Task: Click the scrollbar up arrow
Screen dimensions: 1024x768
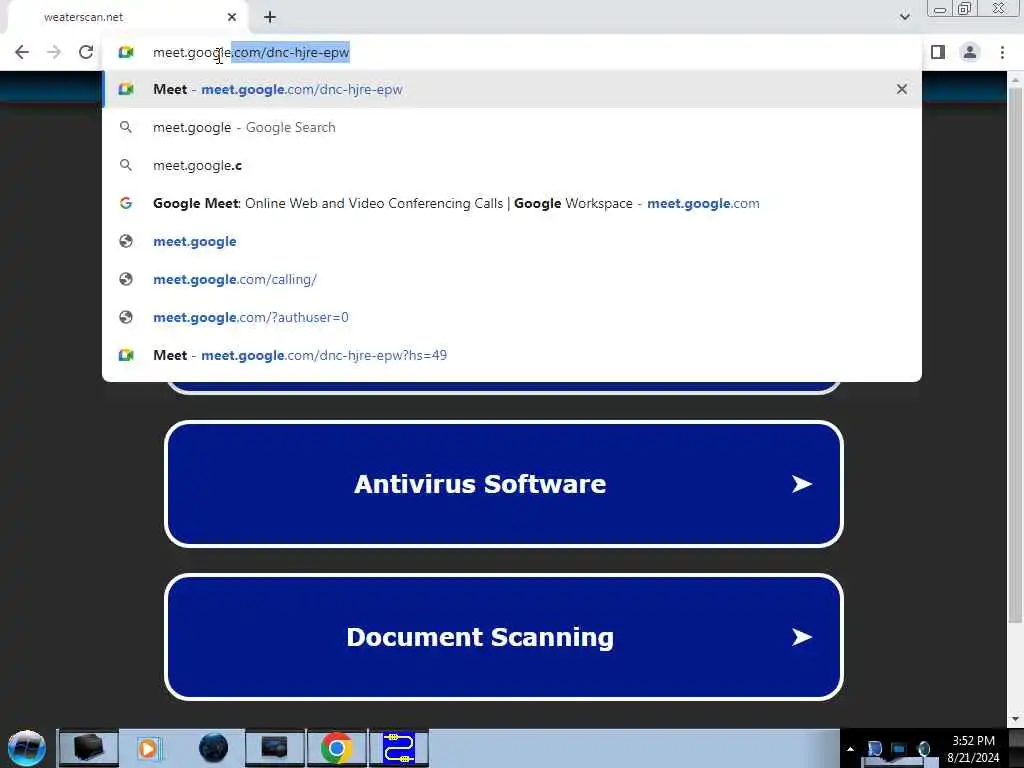Action: pos(1015,79)
